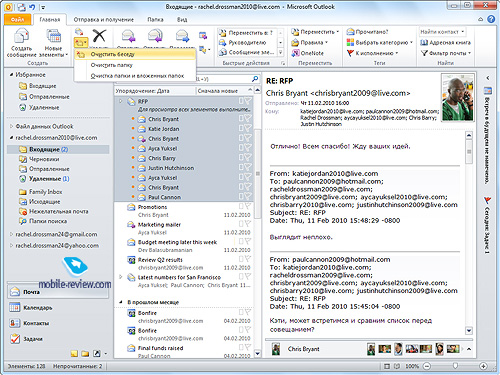Image resolution: width=500 pixels, height=375 pixels.
Task: Choose Очистить беседу menu item
Action: (135, 54)
